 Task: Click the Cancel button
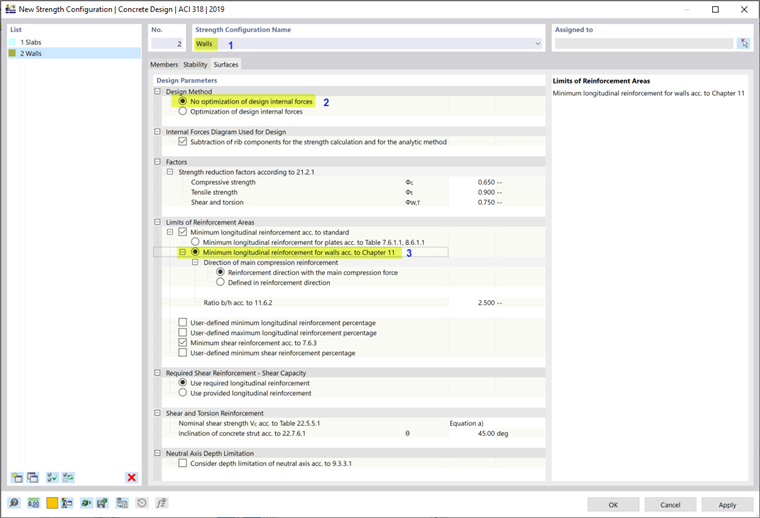(670, 504)
